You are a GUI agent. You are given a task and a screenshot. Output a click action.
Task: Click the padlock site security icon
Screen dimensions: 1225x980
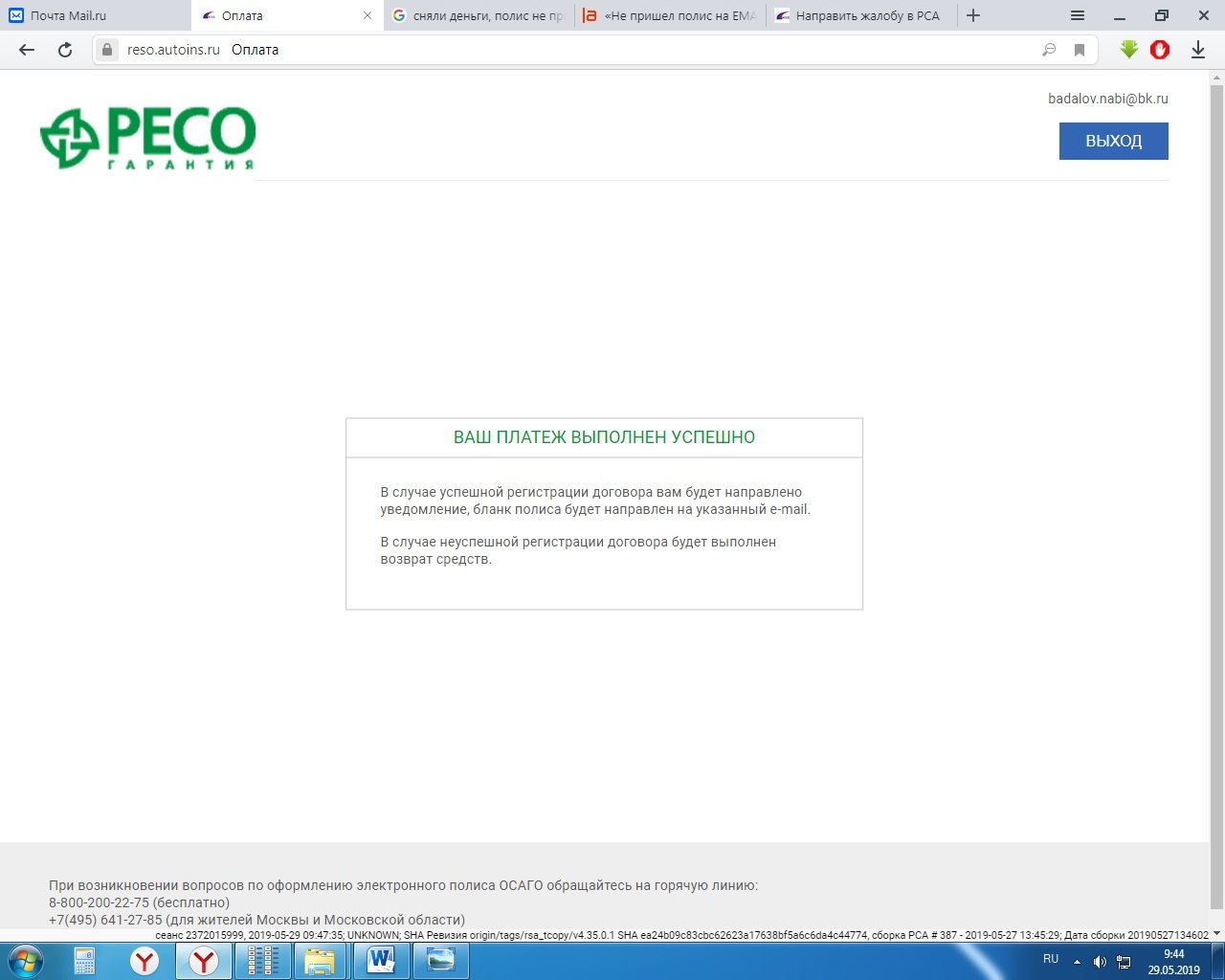click(107, 50)
